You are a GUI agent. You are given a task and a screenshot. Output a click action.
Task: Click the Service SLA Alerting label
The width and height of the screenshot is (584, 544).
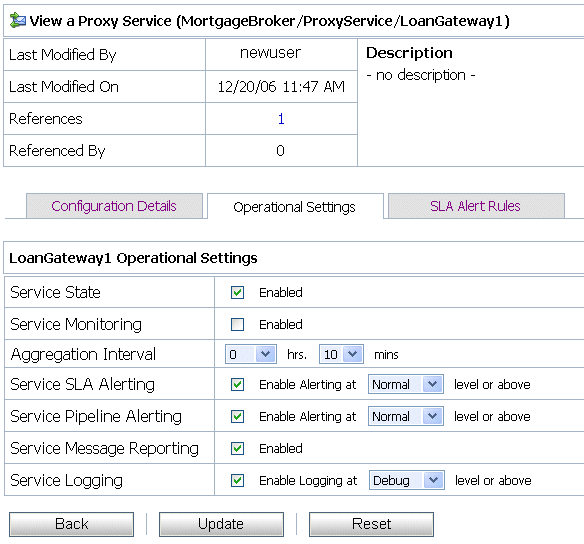click(x=82, y=384)
